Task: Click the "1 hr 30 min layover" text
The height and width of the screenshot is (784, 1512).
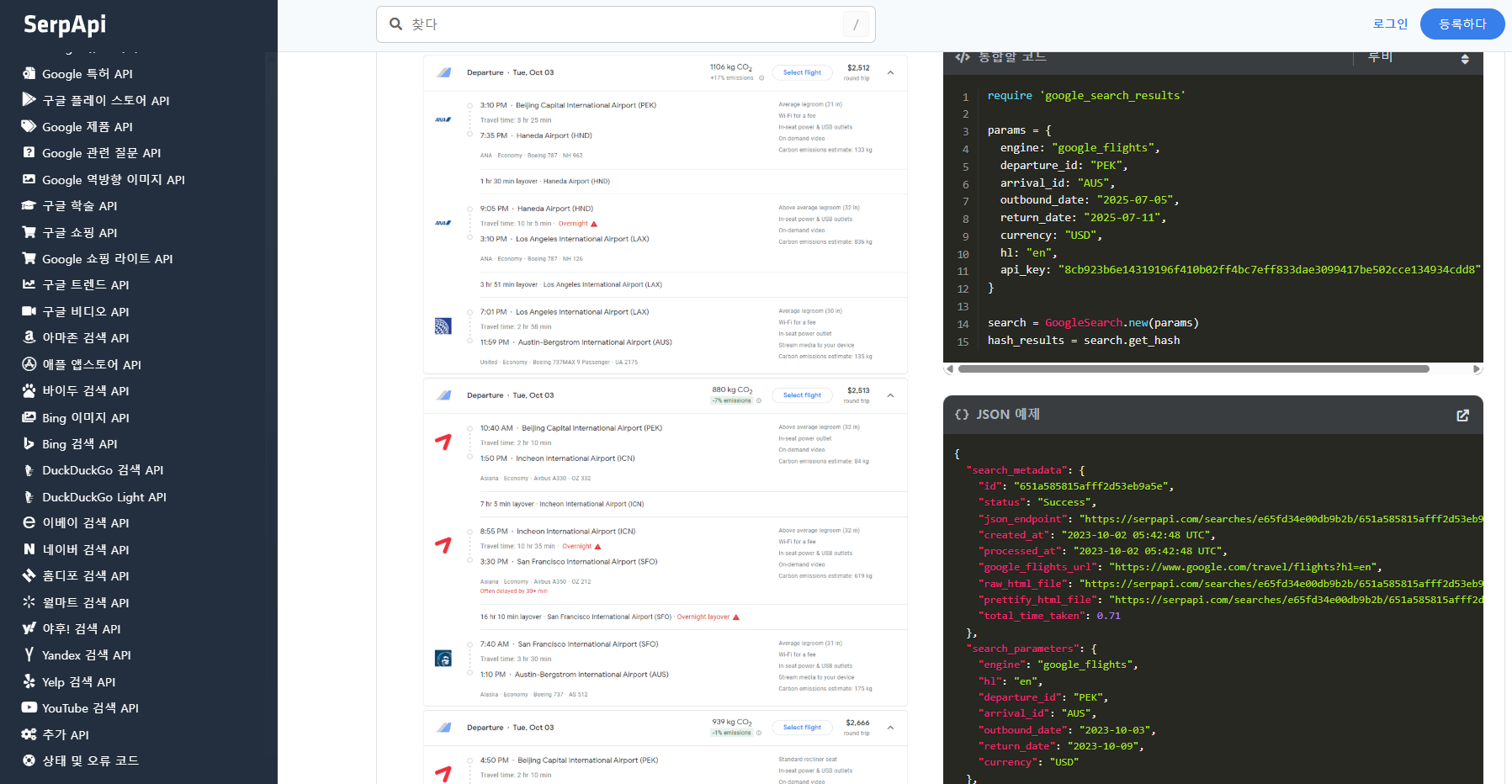Action: tap(545, 182)
